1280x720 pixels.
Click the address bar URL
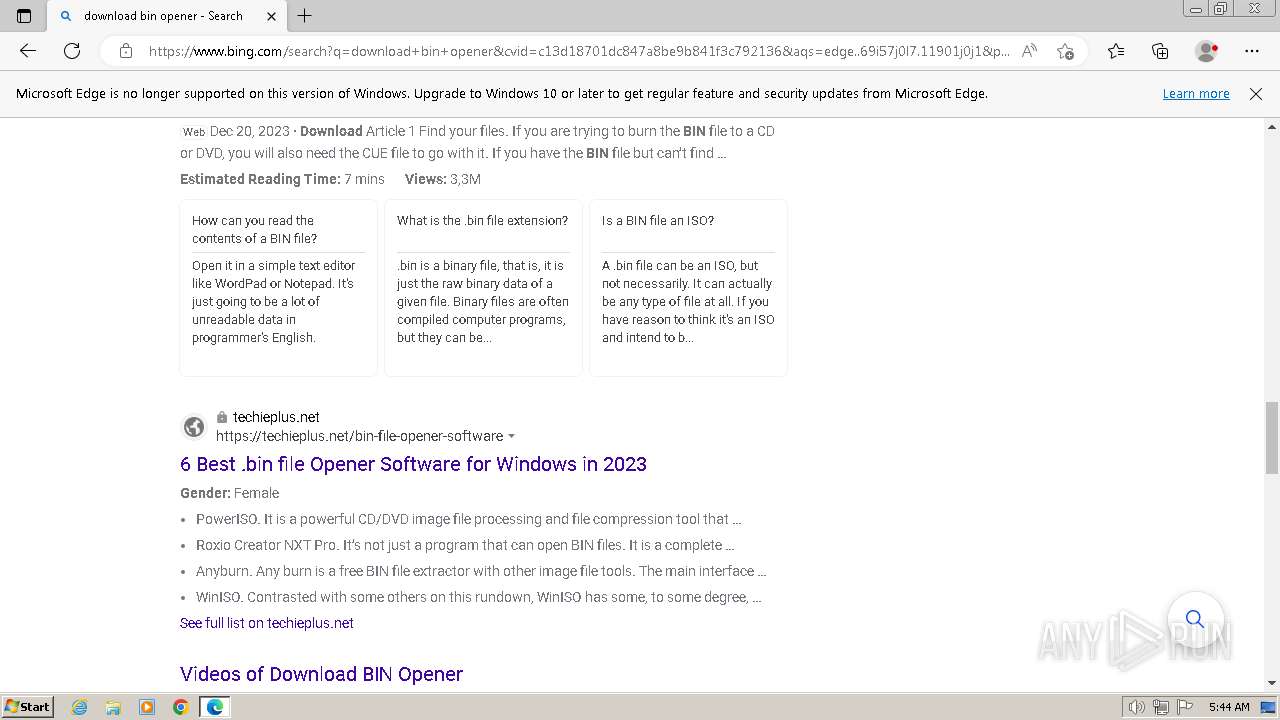click(578, 51)
